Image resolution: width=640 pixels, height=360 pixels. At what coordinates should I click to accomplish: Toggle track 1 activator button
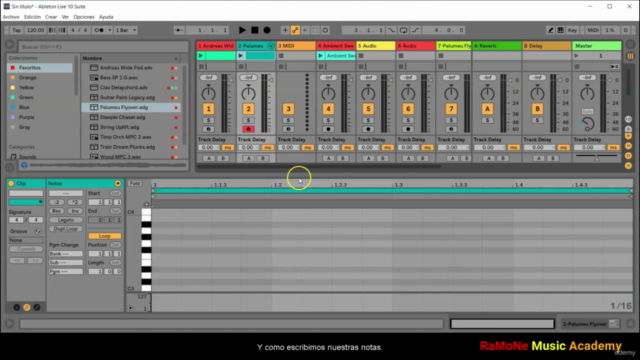tap(208, 109)
